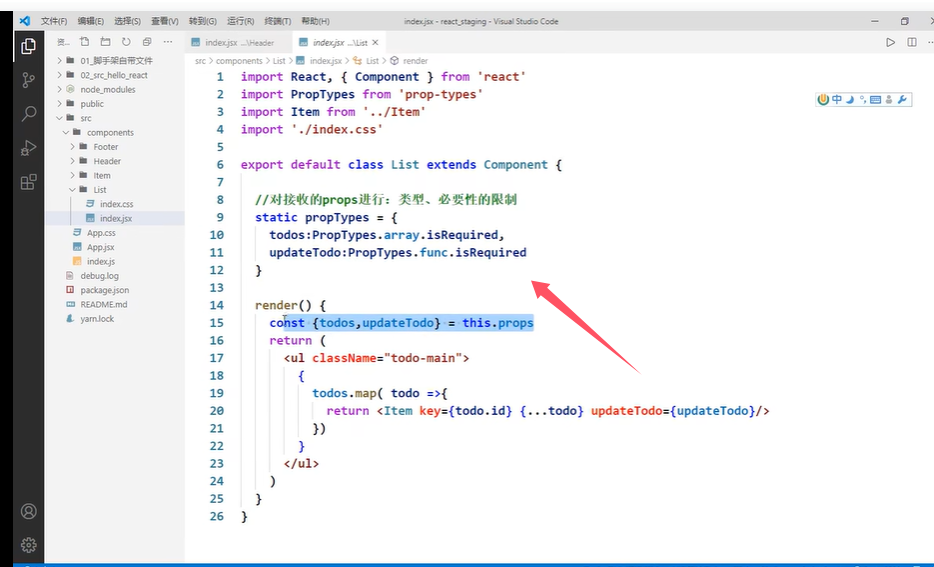Screen dimensions: 934x567
Task: Click 'components' in the breadcrumb
Action: coord(239,61)
